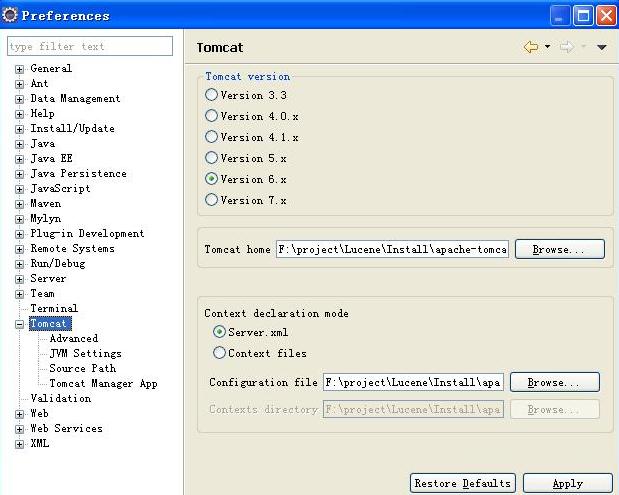Expand the Web Services node

(19, 429)
